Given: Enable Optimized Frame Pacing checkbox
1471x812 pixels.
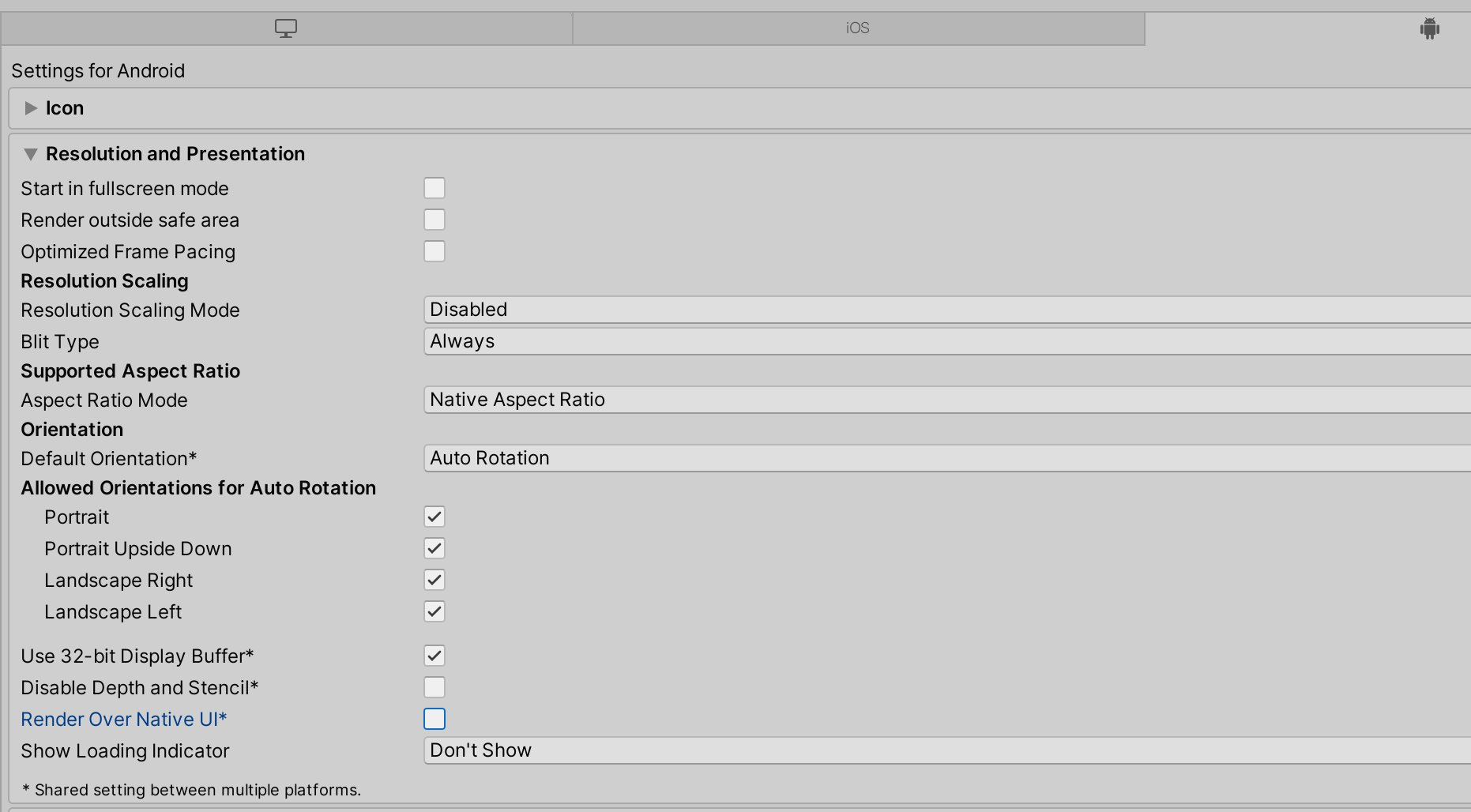Looking at the screenshot, I should point(435,251).
